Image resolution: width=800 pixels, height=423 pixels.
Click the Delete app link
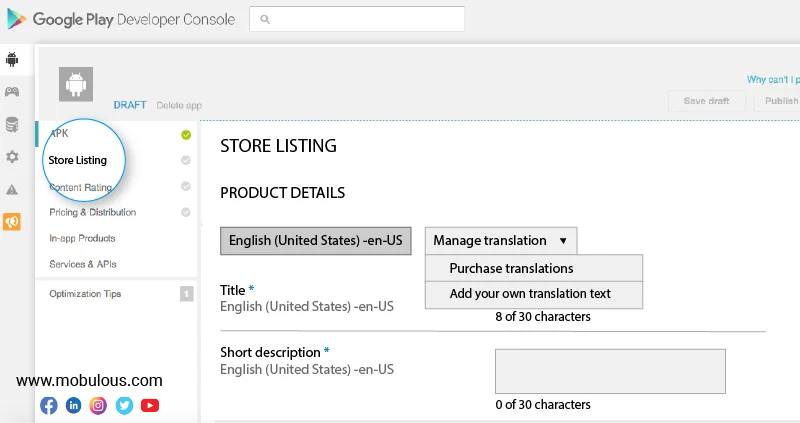[179, 105]
